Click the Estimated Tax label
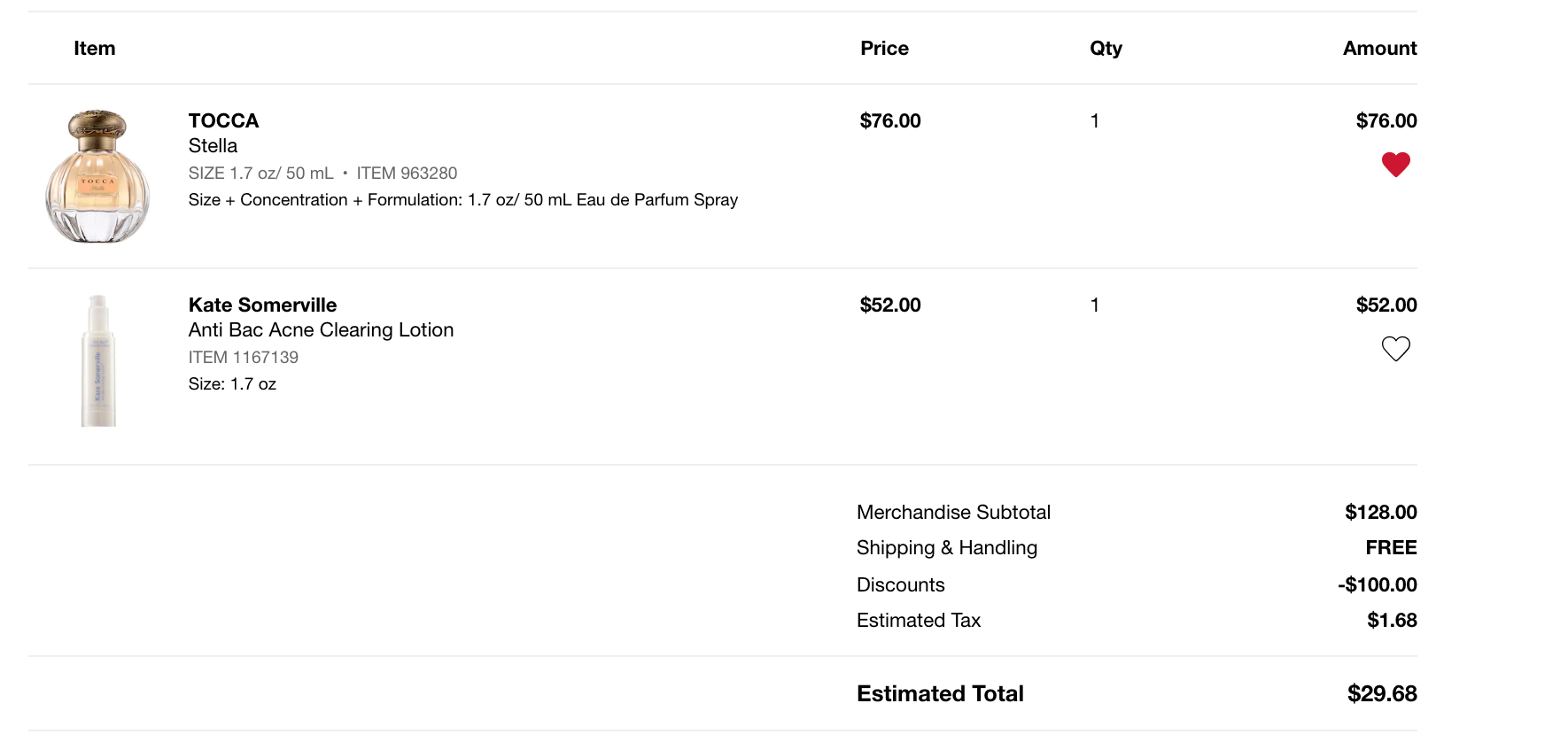Image resolution: width=1568 pixels, height=742 pixels. pyautogui.click(x=918, y=620)
